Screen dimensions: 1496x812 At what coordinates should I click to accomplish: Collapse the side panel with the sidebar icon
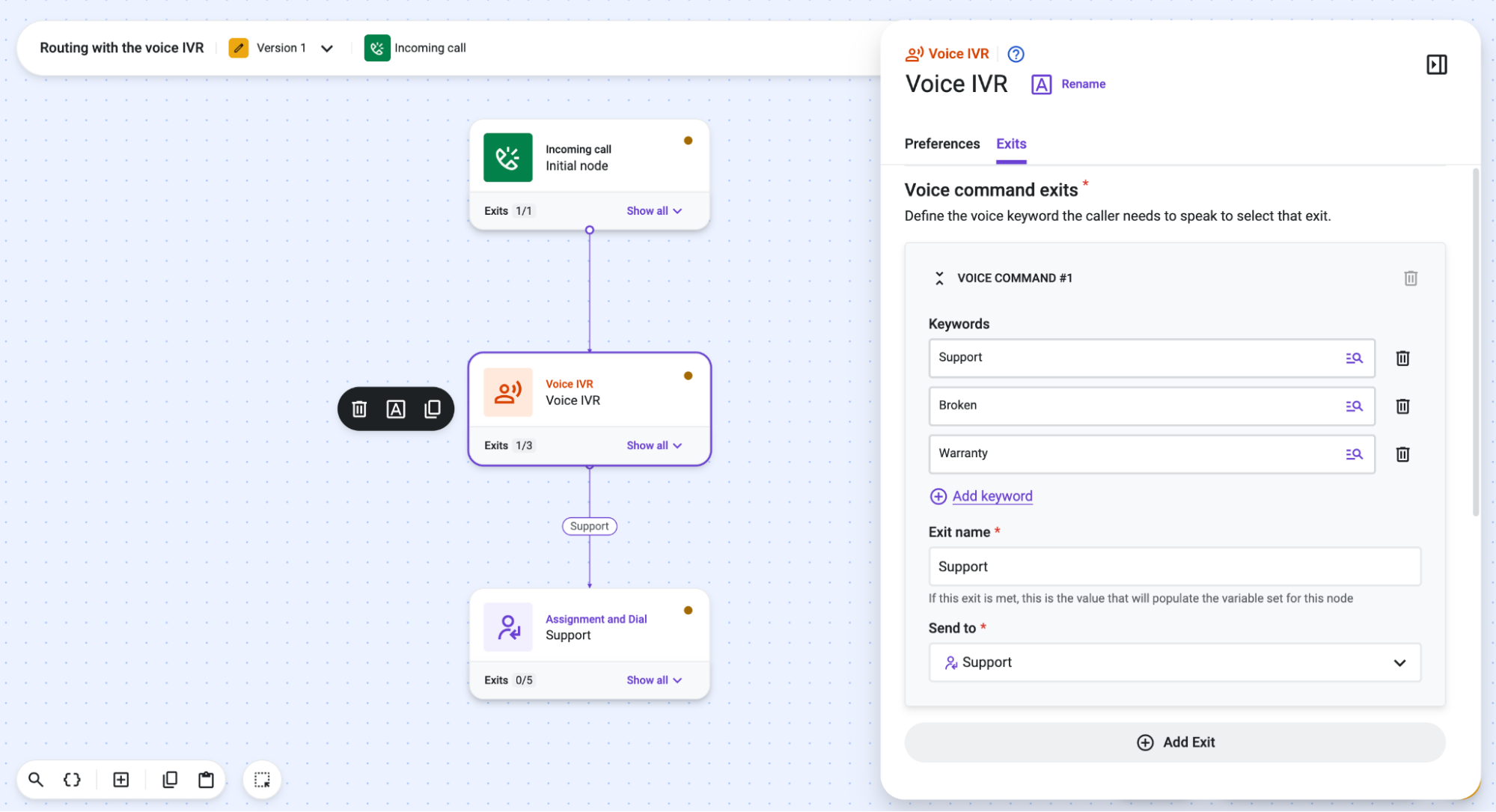(x=1436, y=64)
